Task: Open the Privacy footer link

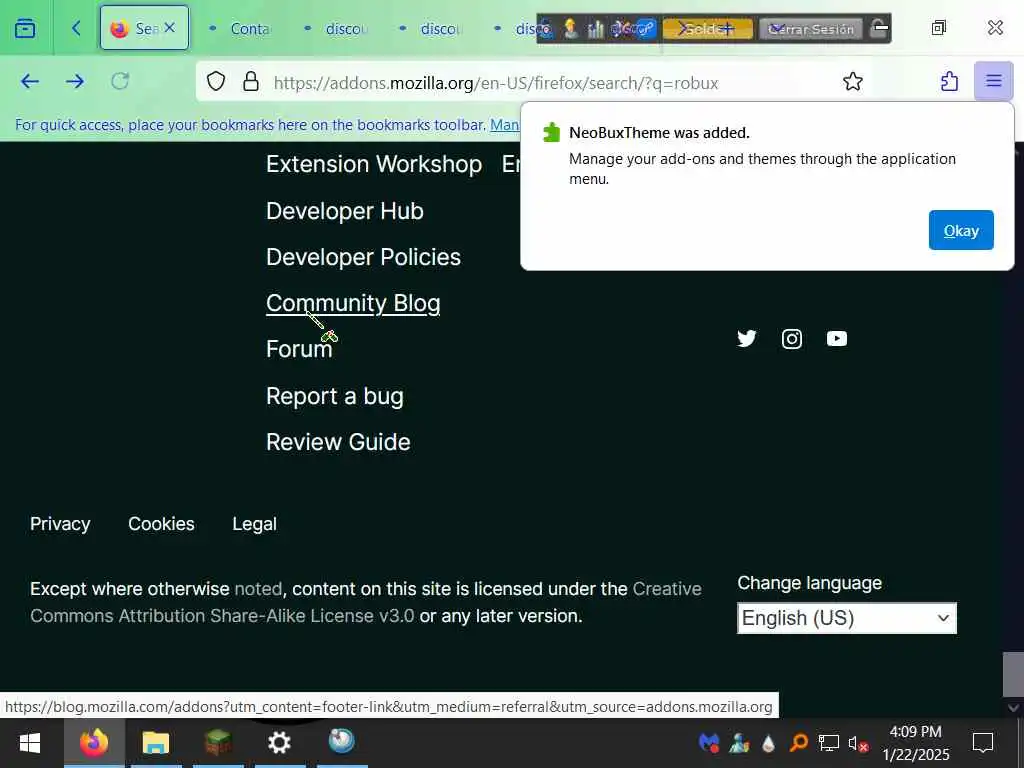Action: click(x=60, y=524)
